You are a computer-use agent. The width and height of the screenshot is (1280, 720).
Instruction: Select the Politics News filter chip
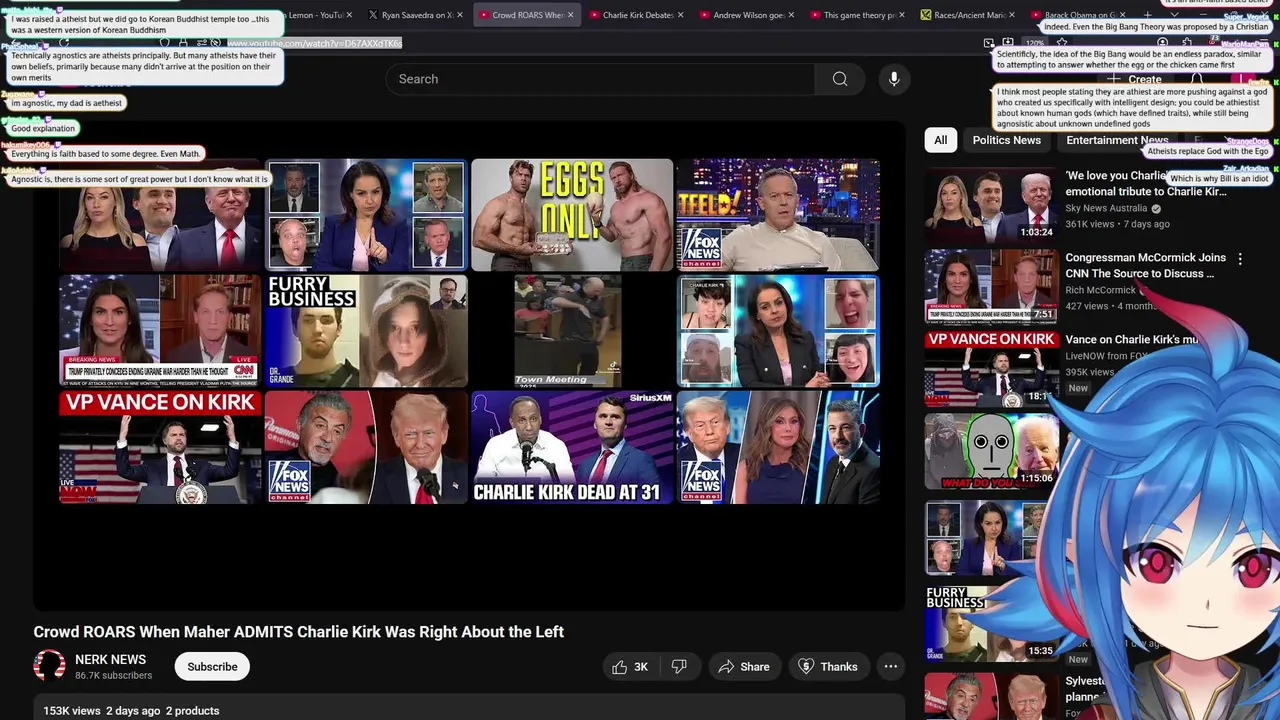point(1006,140)
